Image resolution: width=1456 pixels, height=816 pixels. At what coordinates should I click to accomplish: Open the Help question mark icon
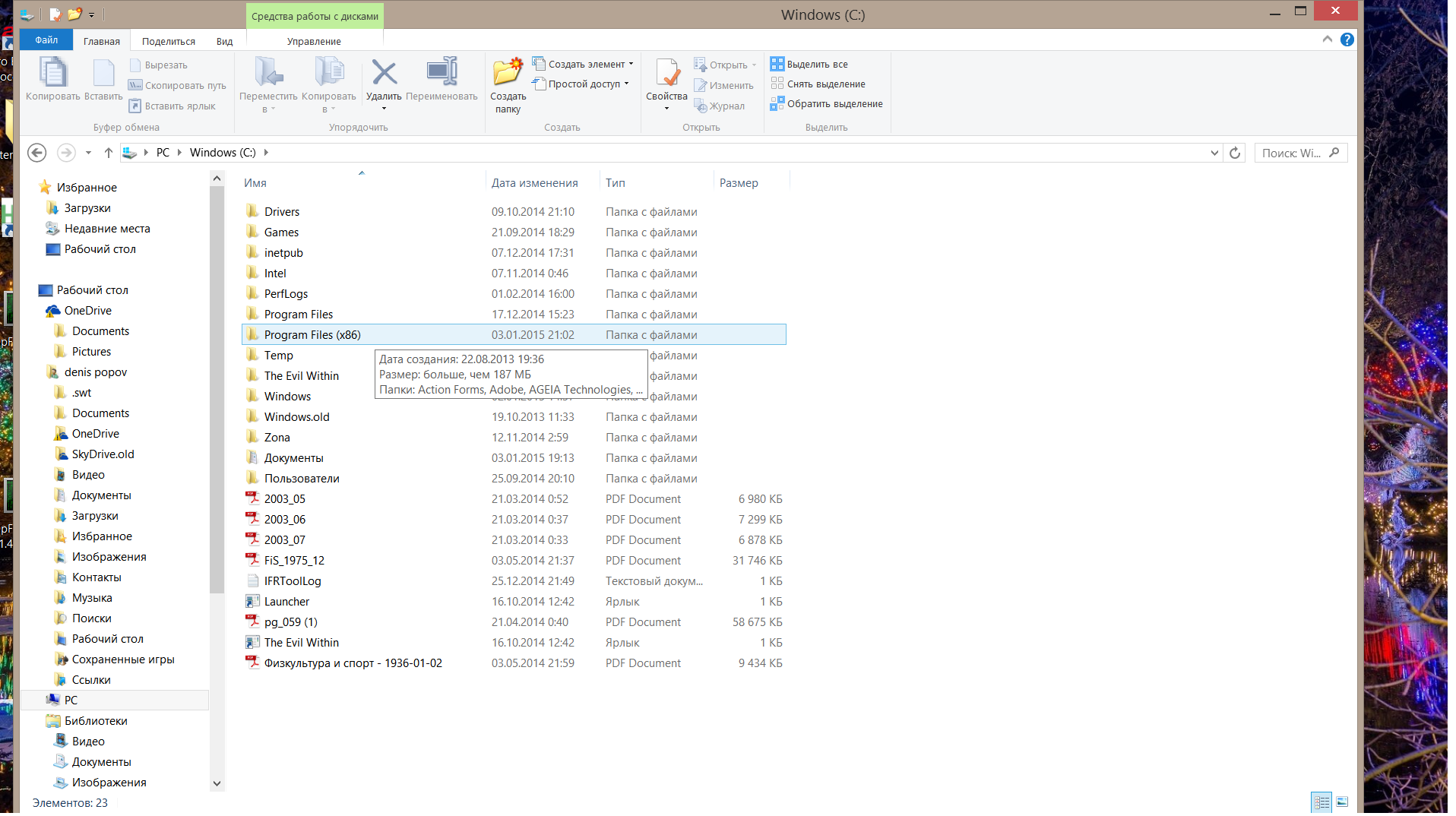[1347, 40]
